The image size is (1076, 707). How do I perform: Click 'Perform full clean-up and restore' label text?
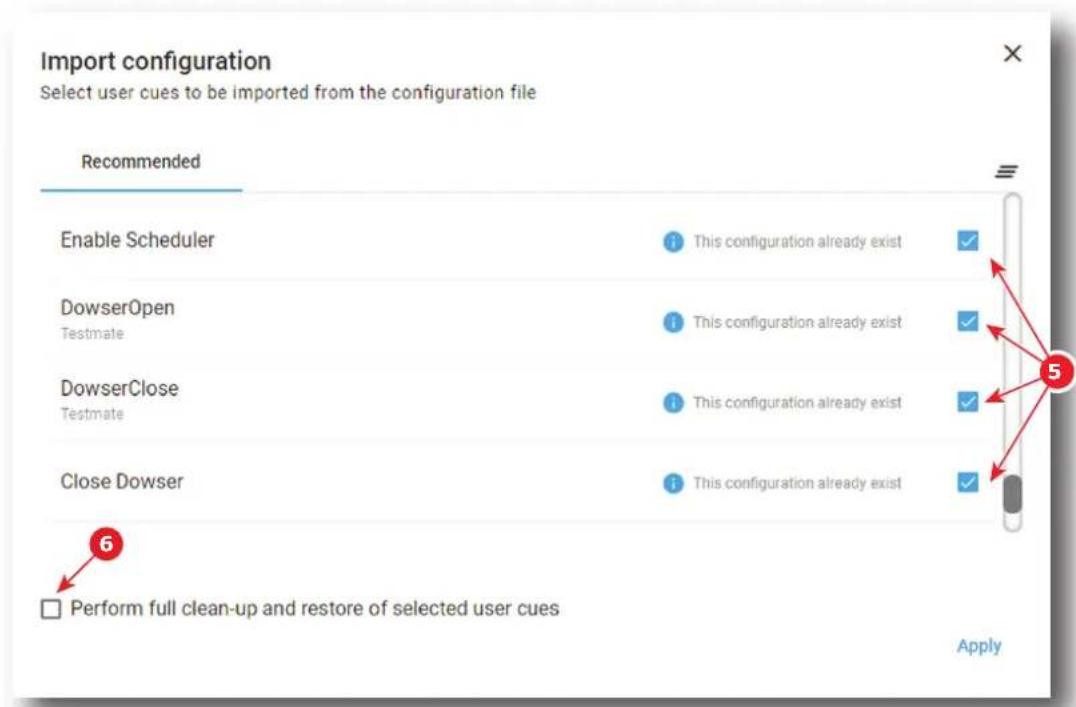click(x=315, y=609)
